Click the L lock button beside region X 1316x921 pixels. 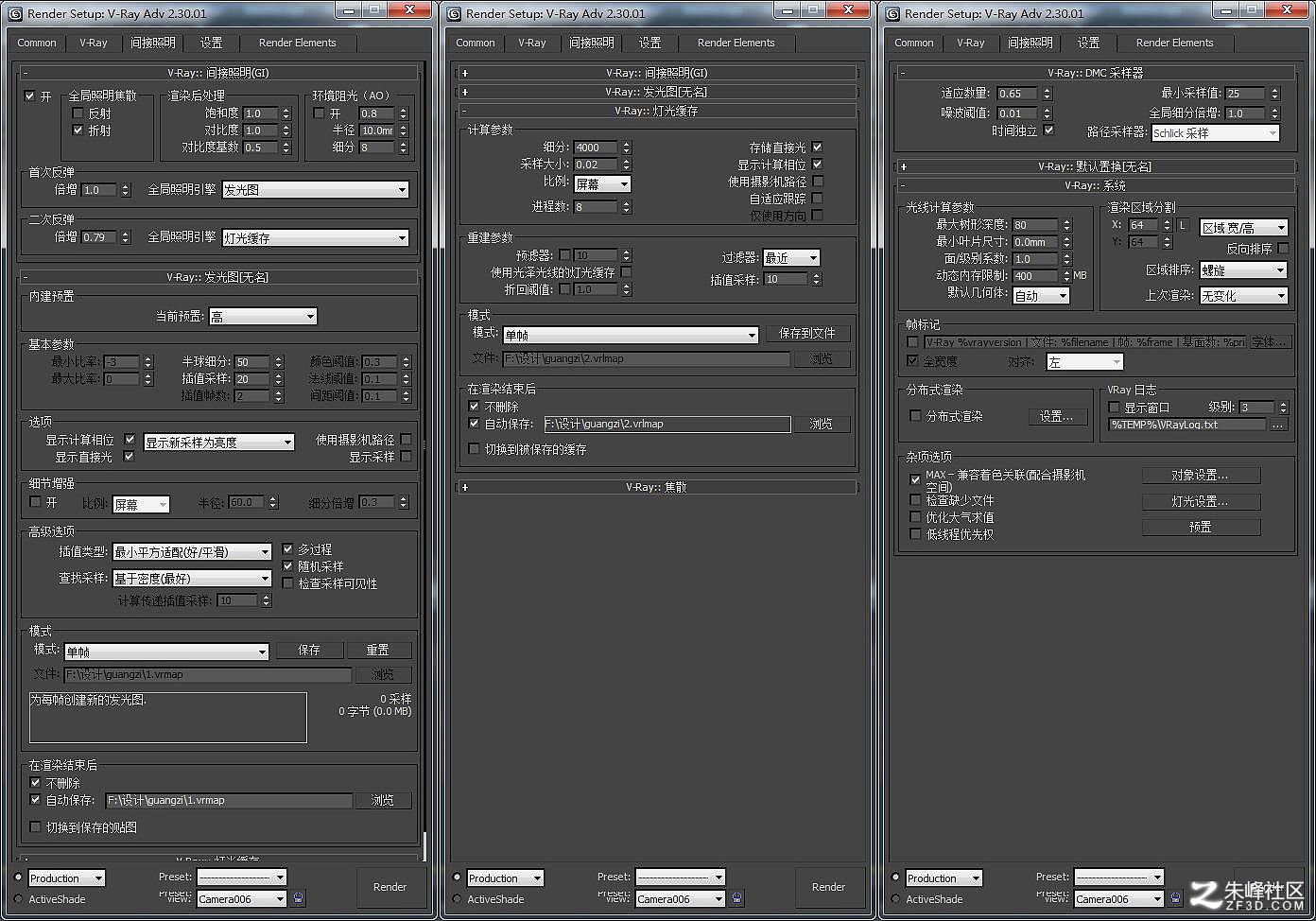coord(1182,225)
